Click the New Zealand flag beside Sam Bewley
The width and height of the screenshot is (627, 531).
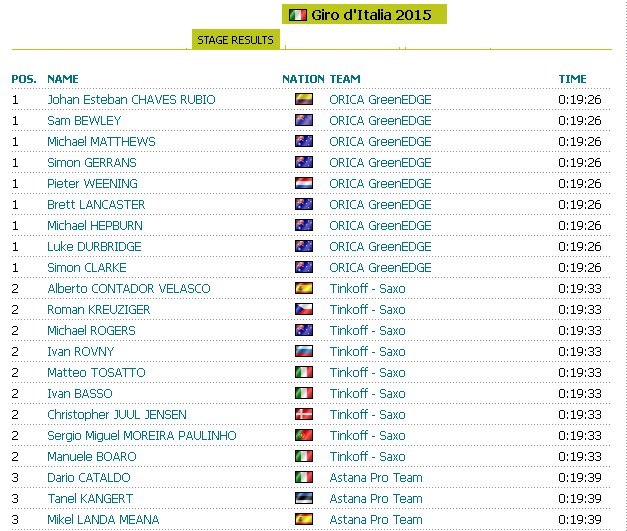coord(304,120)
